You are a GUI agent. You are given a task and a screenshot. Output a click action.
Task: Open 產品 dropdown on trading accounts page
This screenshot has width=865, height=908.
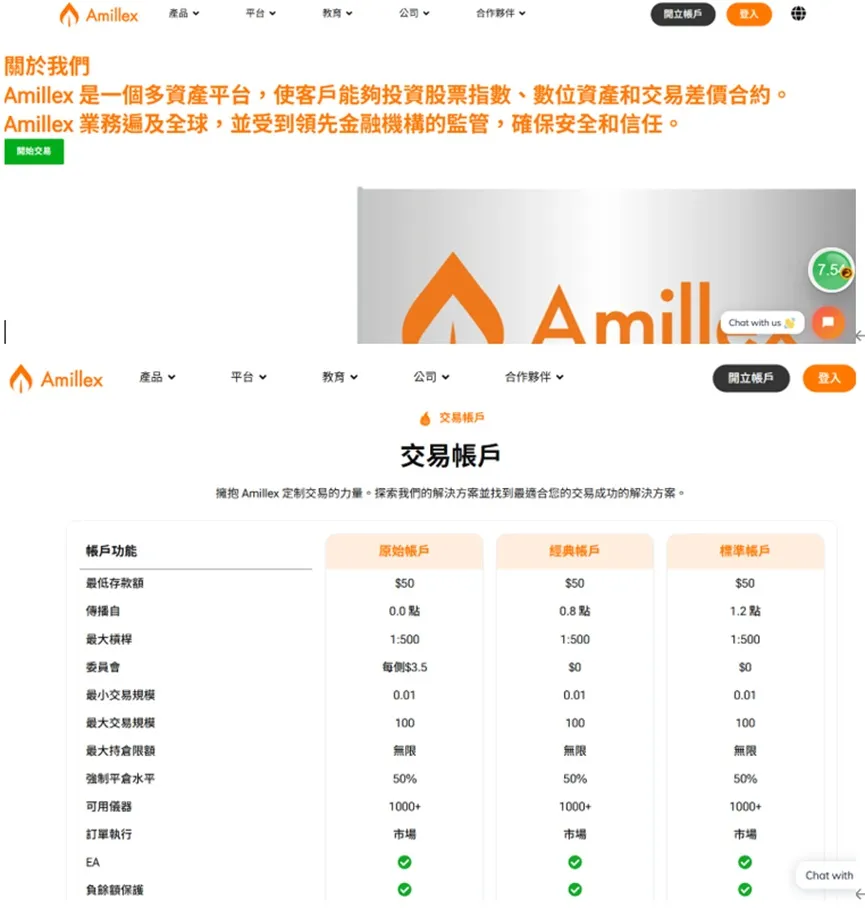click(x=157, y=377)
